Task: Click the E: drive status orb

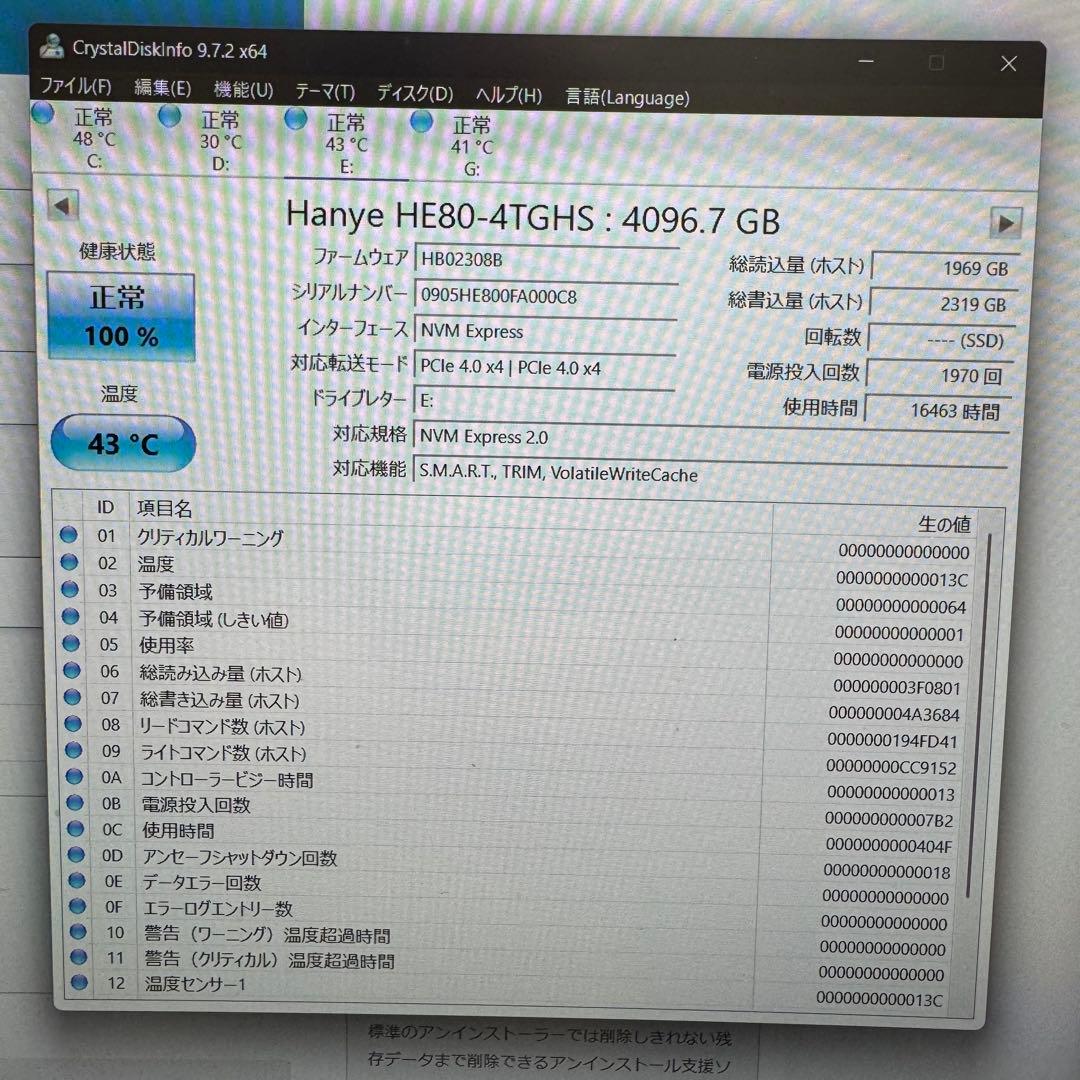Action: (x=295, y=119)
